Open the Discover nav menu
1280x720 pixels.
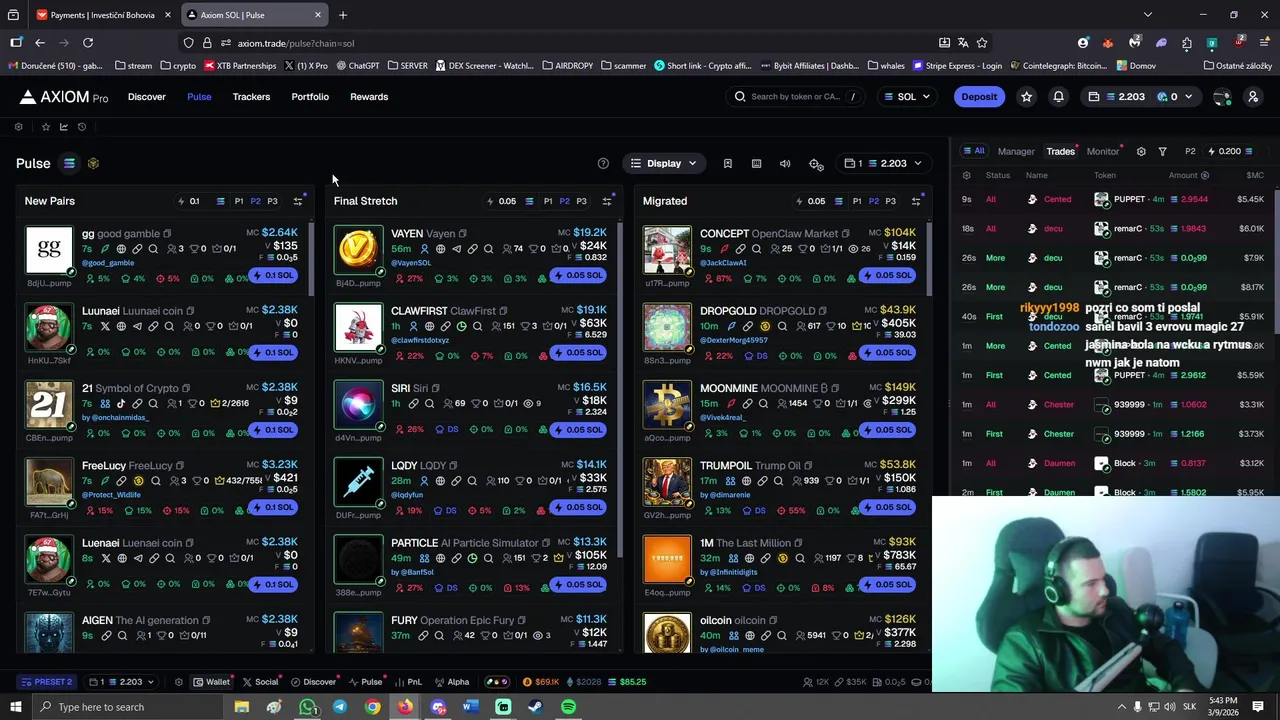(147, 97)
